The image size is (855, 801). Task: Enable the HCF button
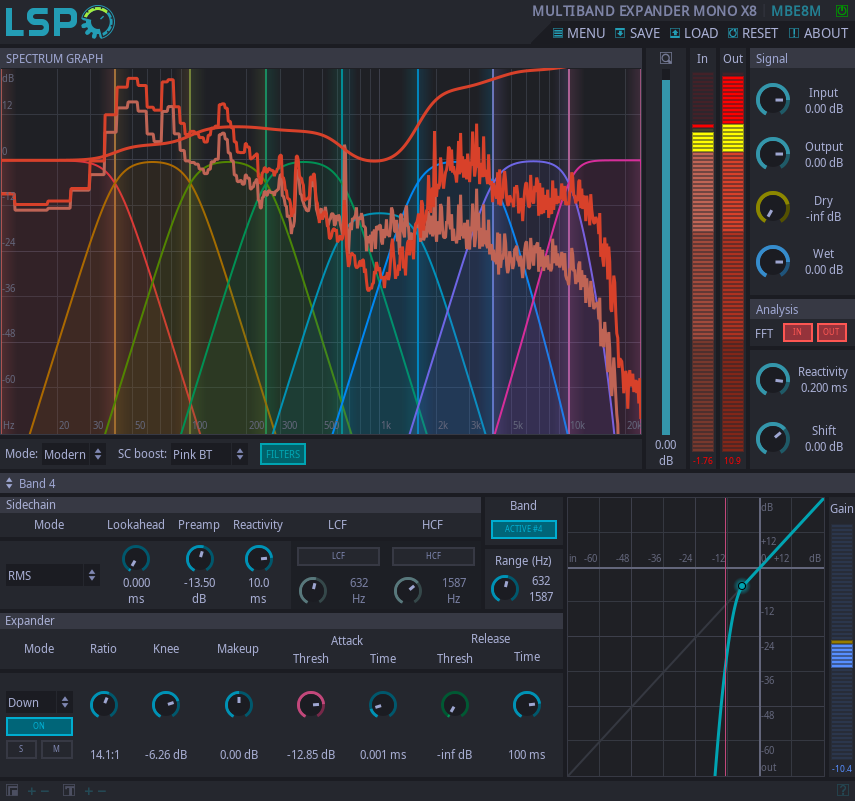[433, 556]
